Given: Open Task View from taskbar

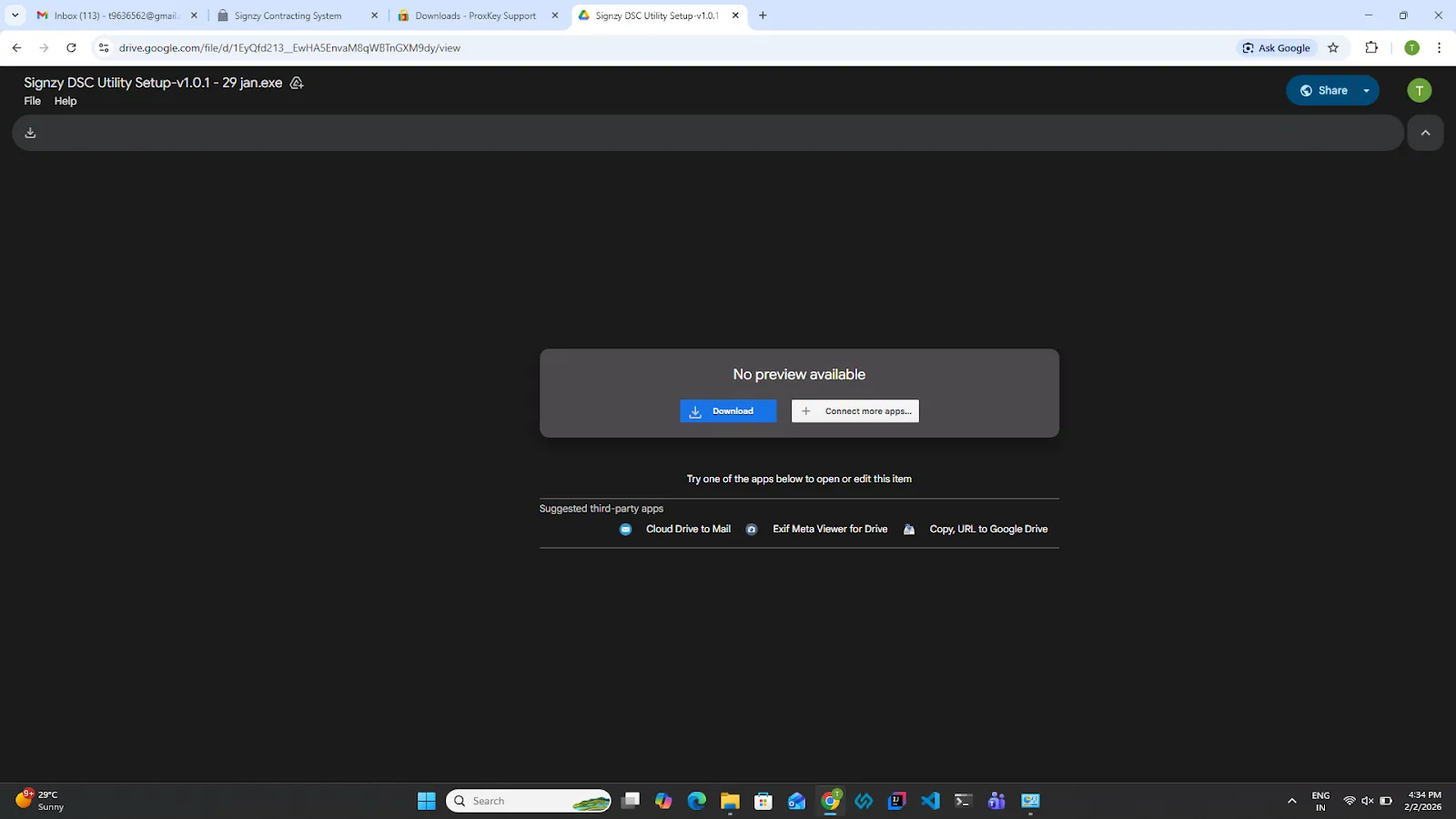Looking at the screenshot, I should pyautogui.click(x=631, y=801).
